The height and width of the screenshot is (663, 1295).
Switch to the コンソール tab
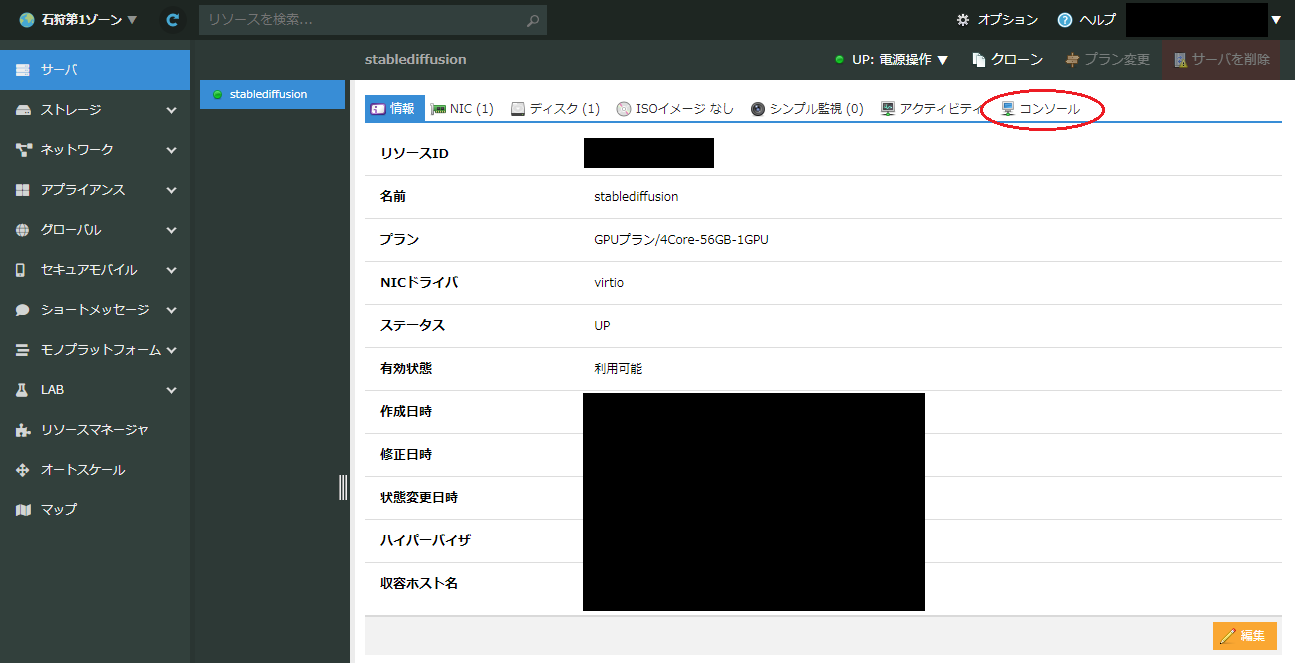pyautogui.click(x=1041, y=109)
